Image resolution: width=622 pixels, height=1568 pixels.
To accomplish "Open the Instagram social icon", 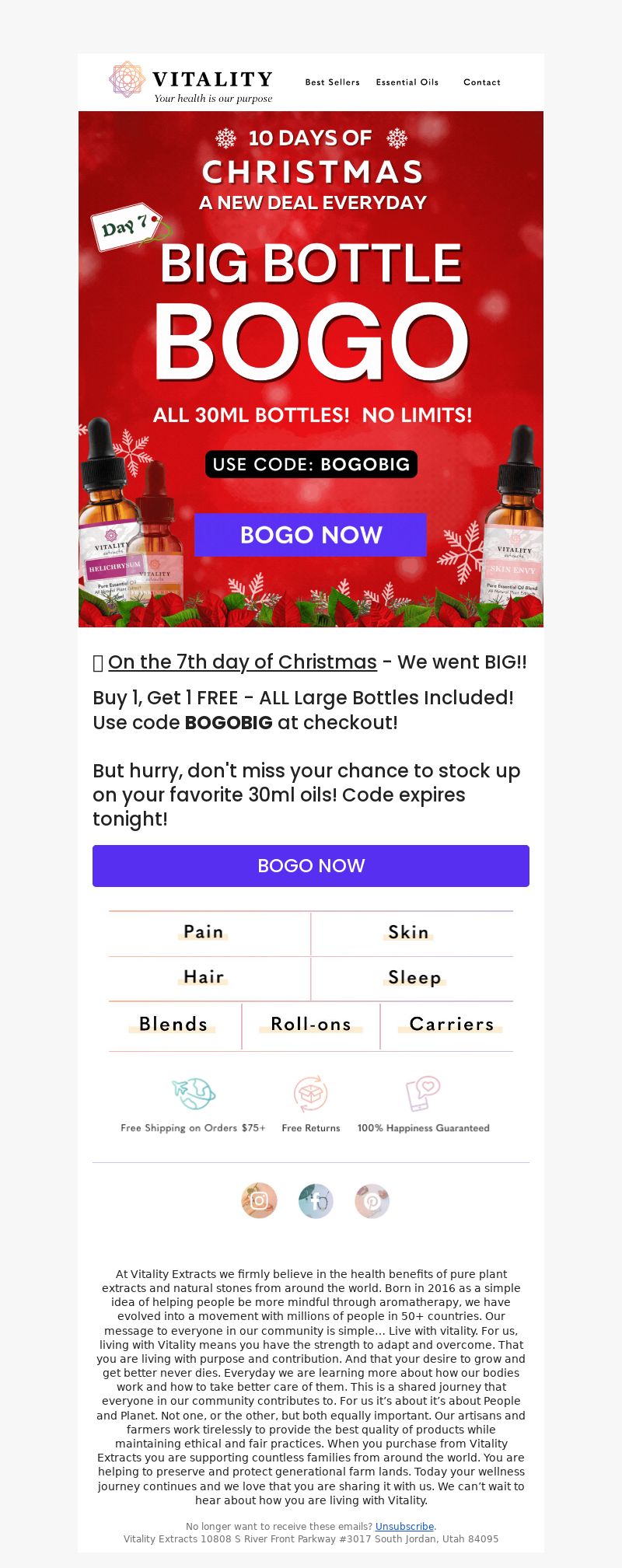I will point(259,1200).
